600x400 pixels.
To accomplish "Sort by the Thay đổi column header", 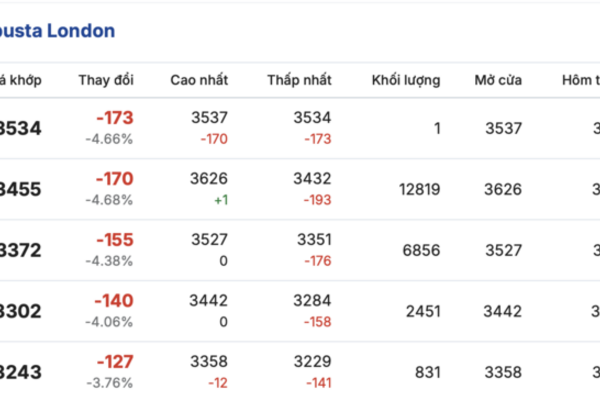I will [x=106, y=80].
